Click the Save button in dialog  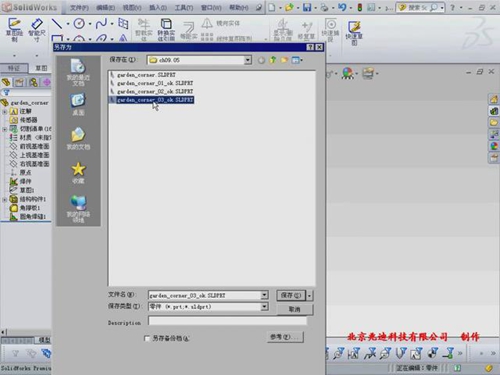(291, 295)
